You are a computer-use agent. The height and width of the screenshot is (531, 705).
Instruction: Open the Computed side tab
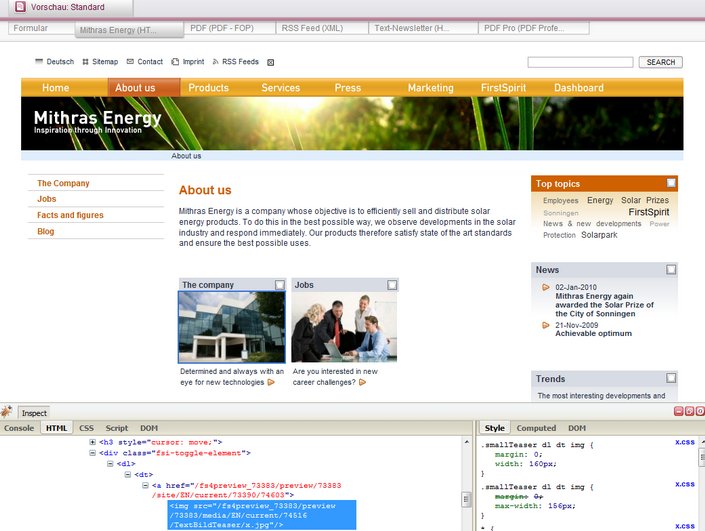pos(536,428)
